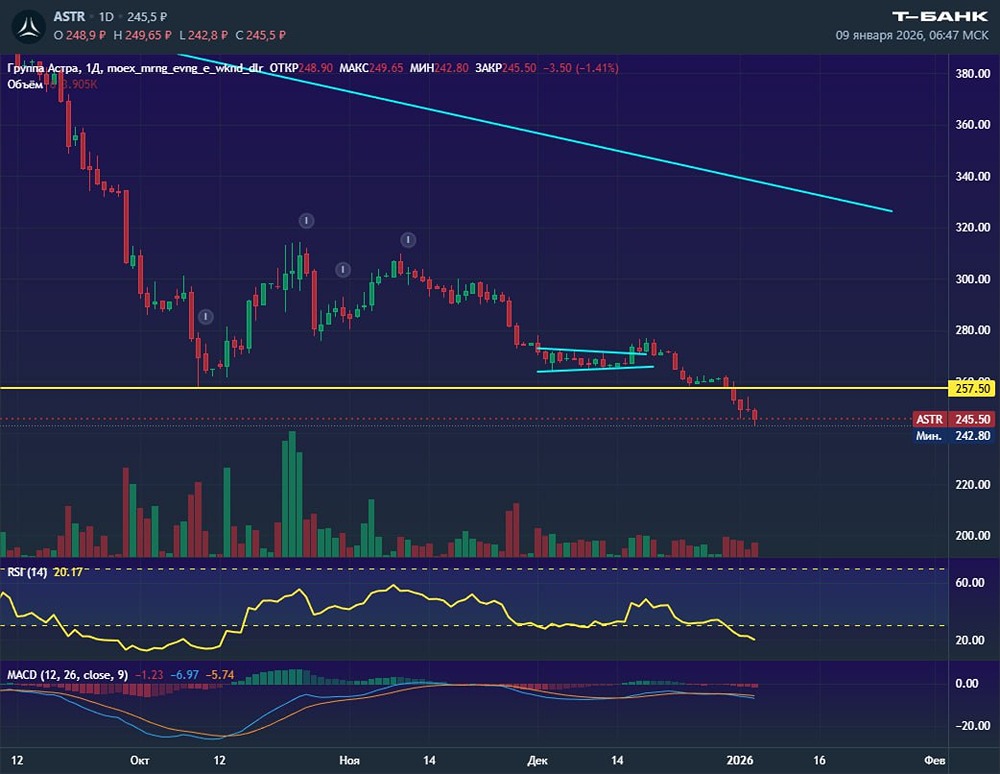1000x774 pixels.
Task: Click the ОТКР 248.90 legend value
Action: click(x=301, y=68)
